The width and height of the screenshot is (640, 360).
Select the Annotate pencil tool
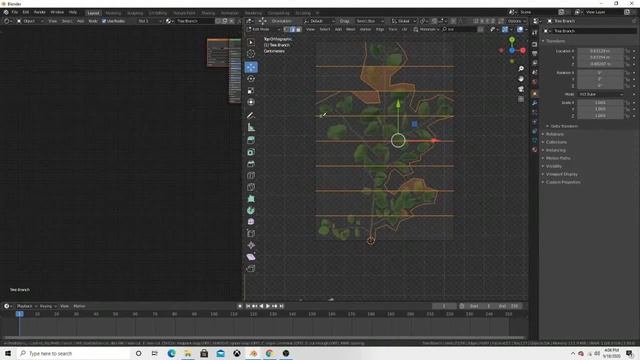251,116
